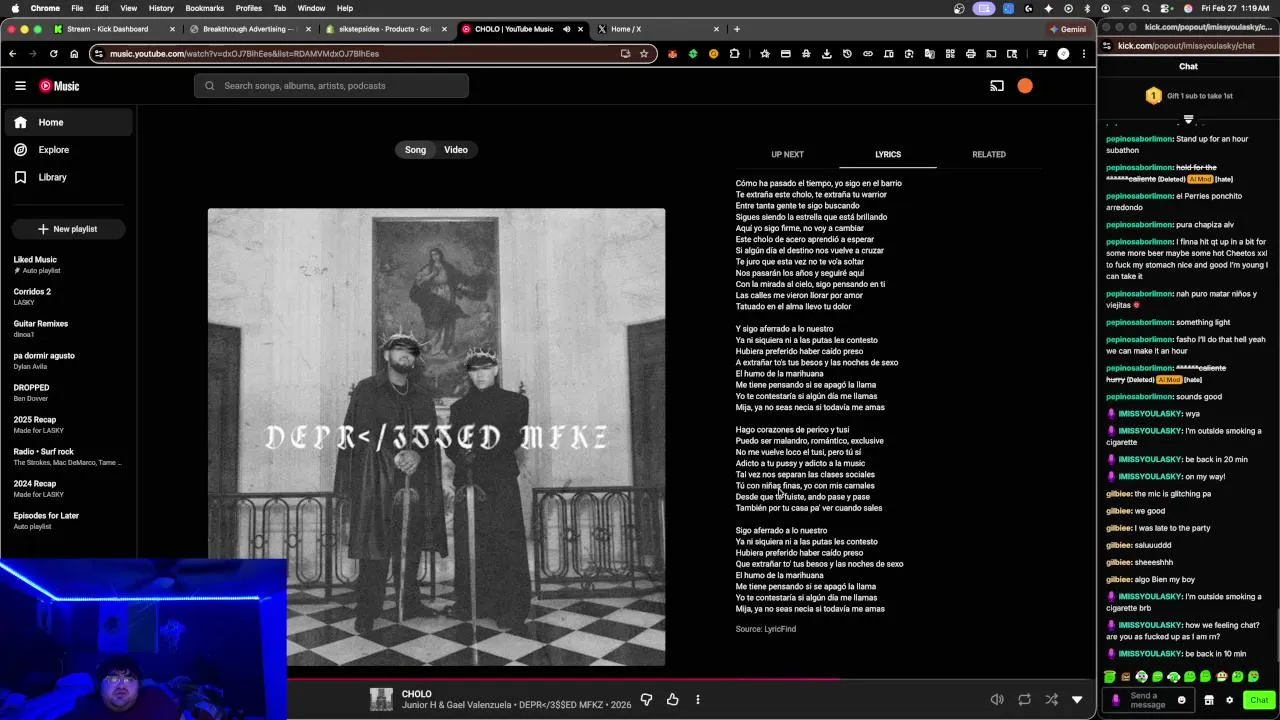Focus the Search songs, albums, artists field

331,86
